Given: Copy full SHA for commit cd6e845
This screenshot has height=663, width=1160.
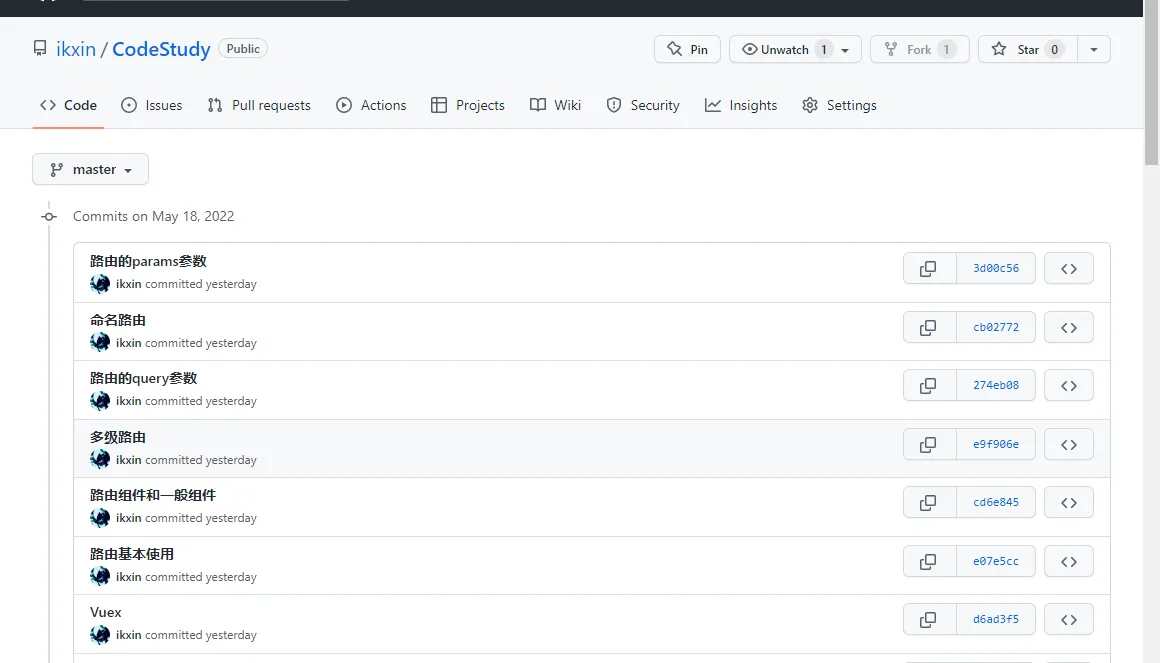Looking at the screenshot, I should click(x=929, y=502).
